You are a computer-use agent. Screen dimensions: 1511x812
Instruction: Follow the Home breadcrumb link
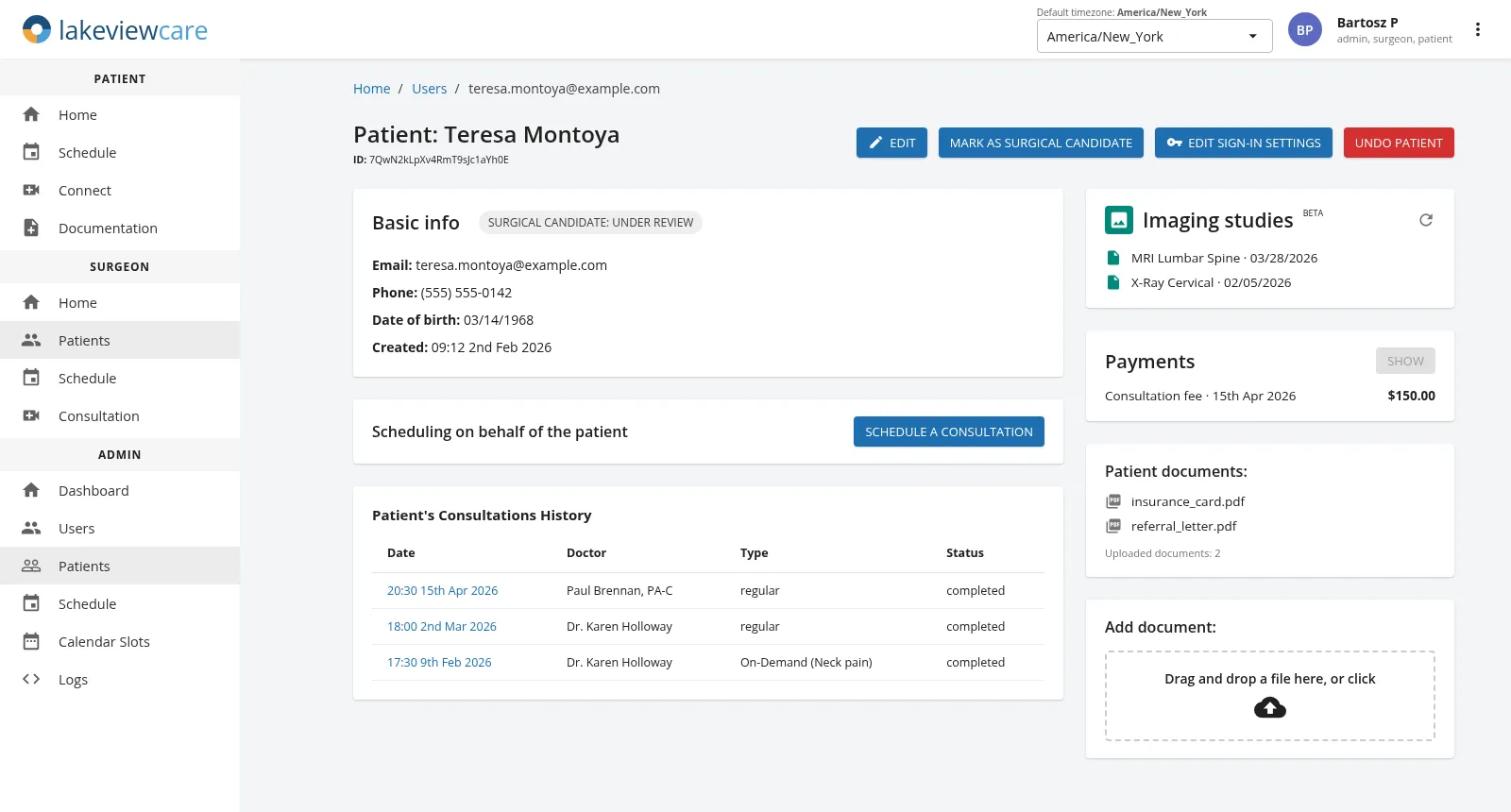(371, 89)
